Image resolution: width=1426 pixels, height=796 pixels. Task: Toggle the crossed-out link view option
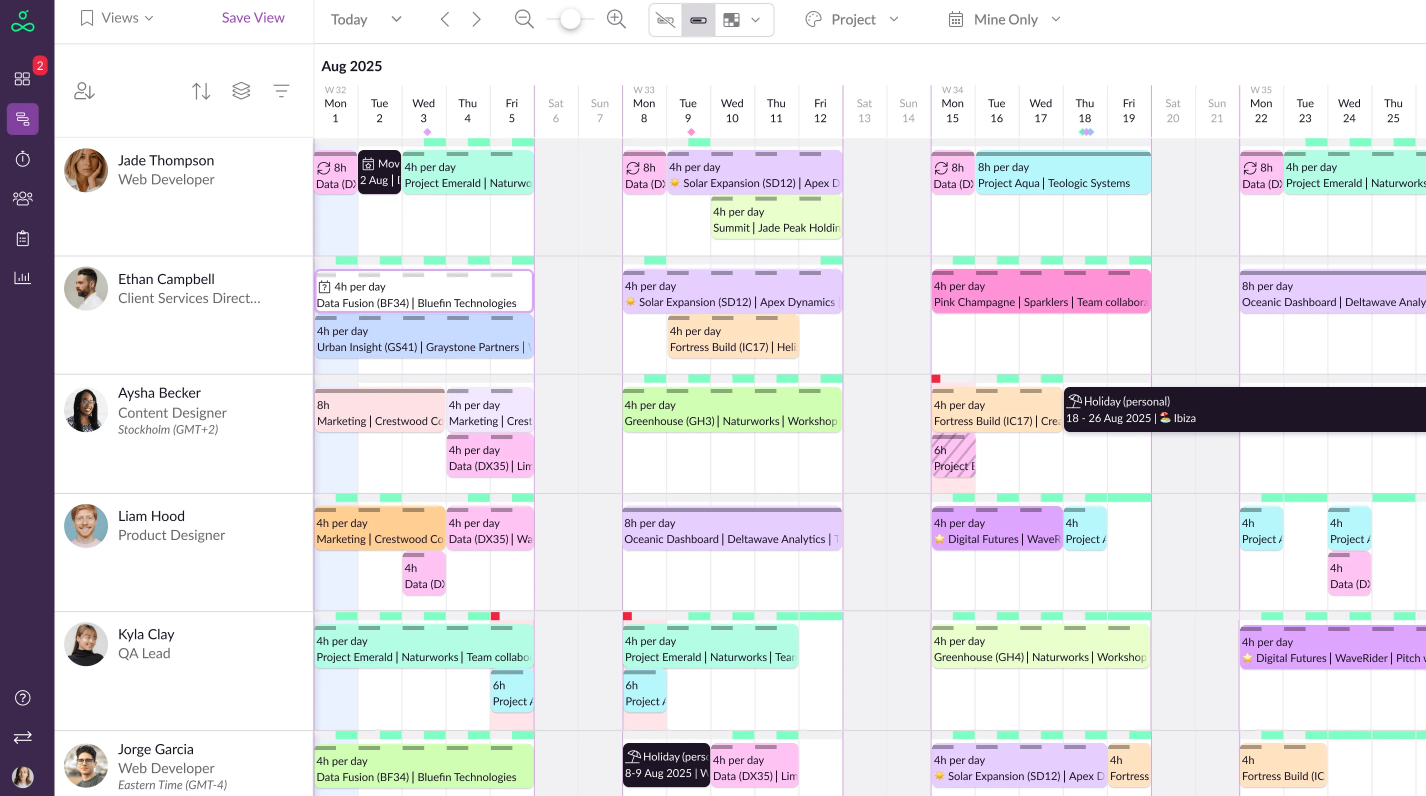665,20
